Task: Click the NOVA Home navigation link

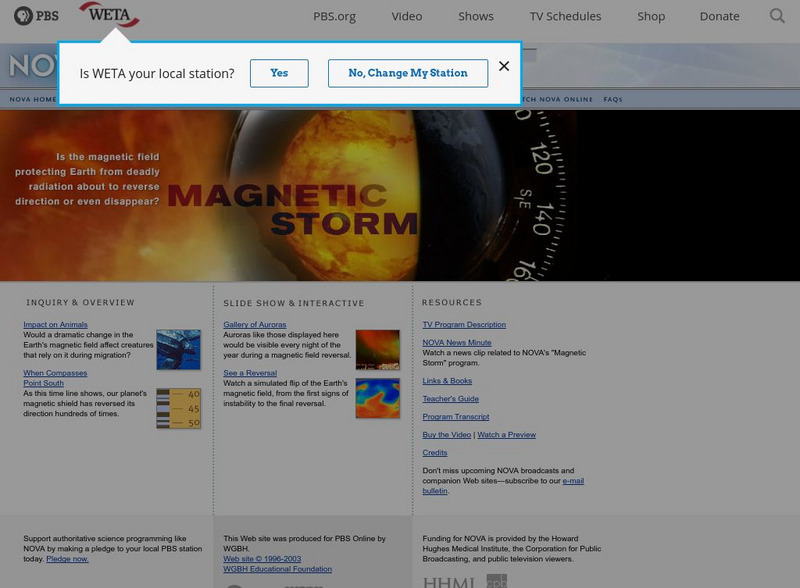Action: (x=33, y=100)
